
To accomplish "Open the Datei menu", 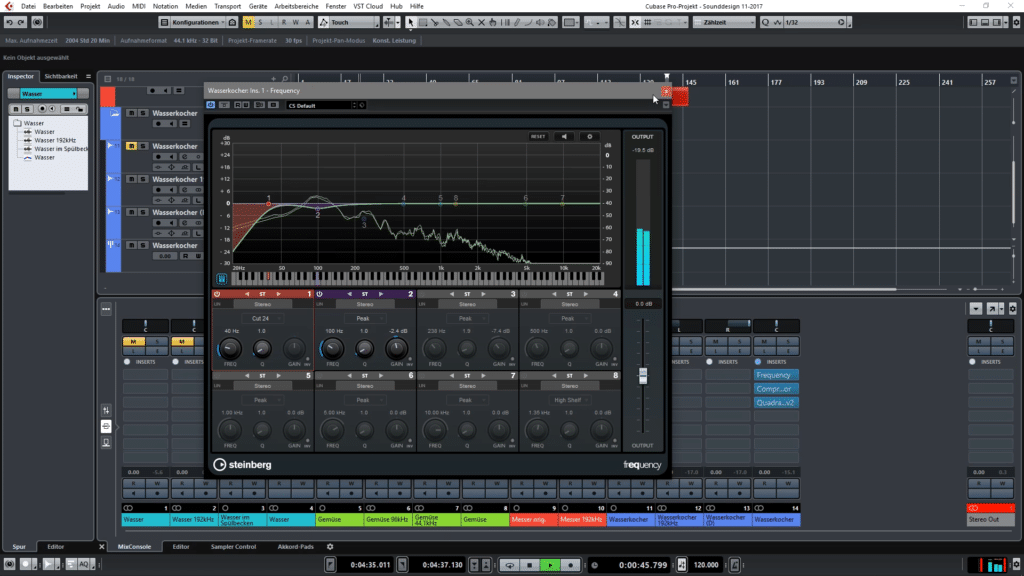I will [28, 6].
